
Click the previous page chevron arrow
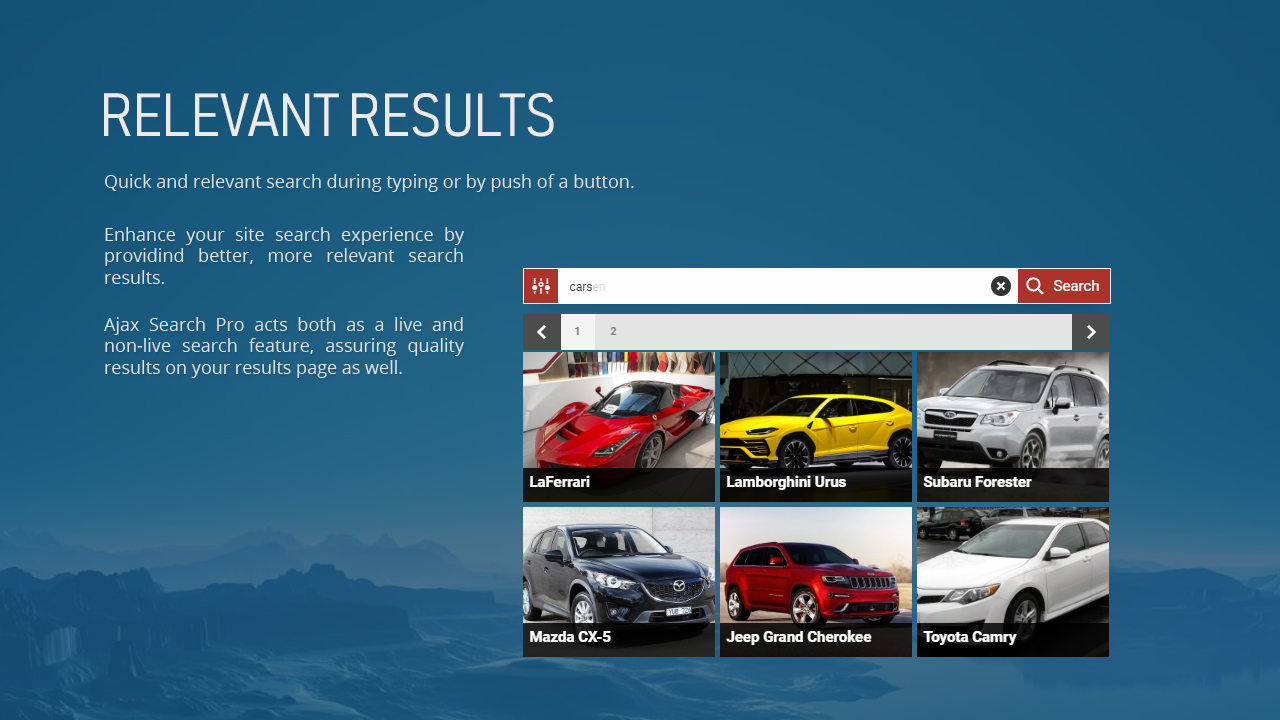click(542, 331)
